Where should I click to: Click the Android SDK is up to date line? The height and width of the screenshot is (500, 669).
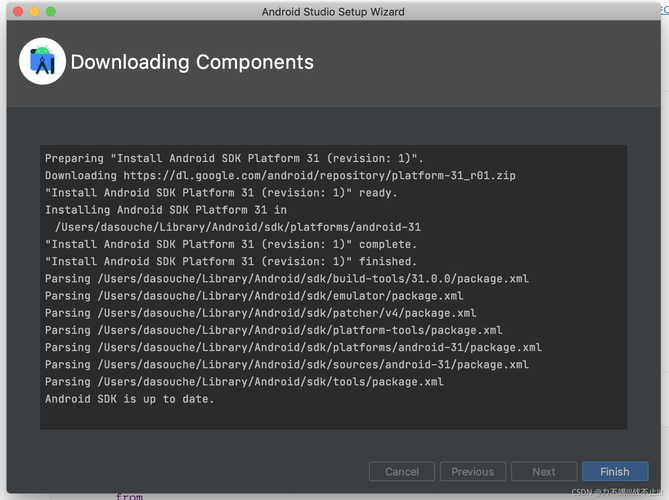[x=129, y=399]
